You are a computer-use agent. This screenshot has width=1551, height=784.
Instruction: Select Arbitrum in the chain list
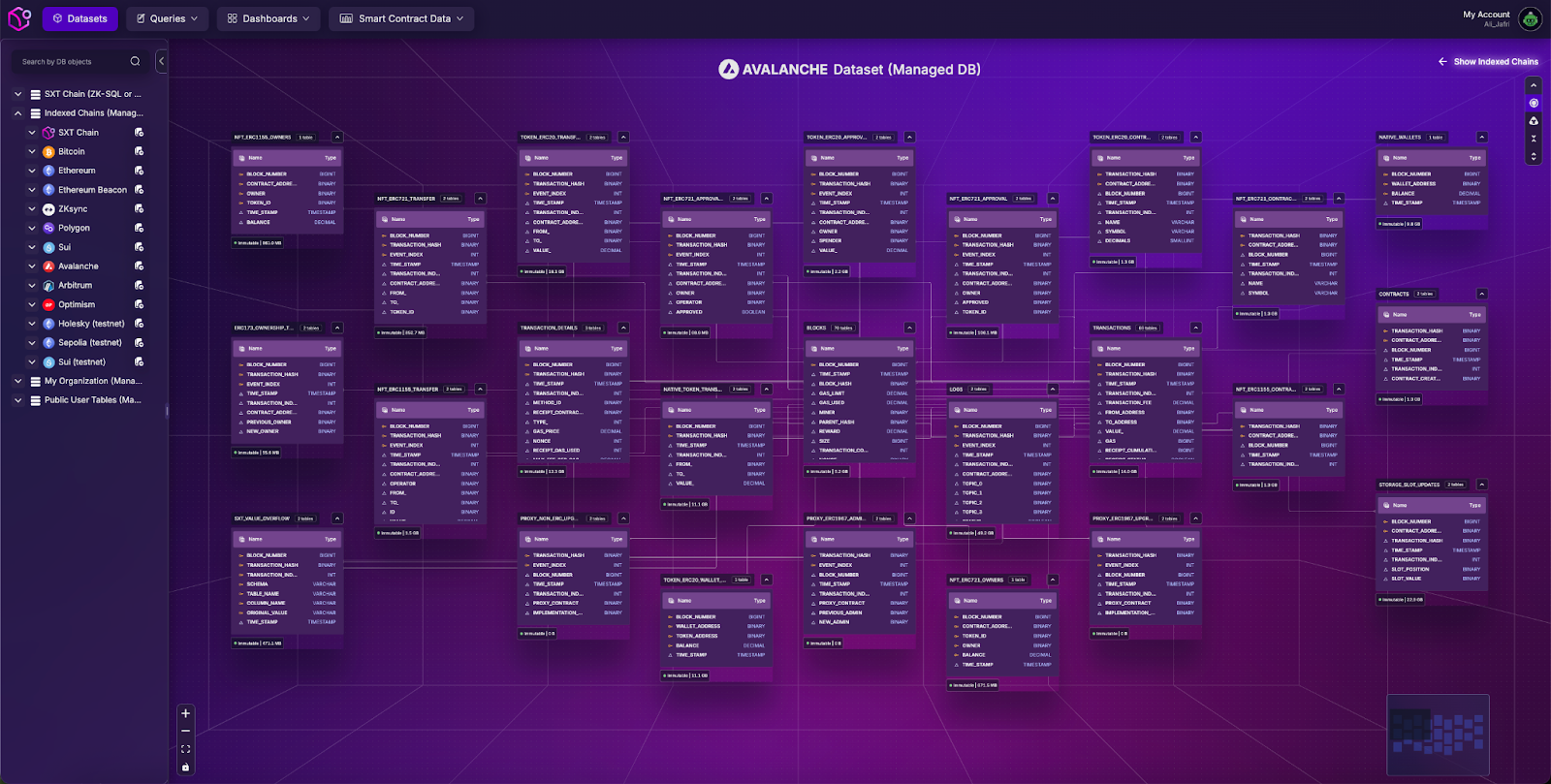point(75,285)
